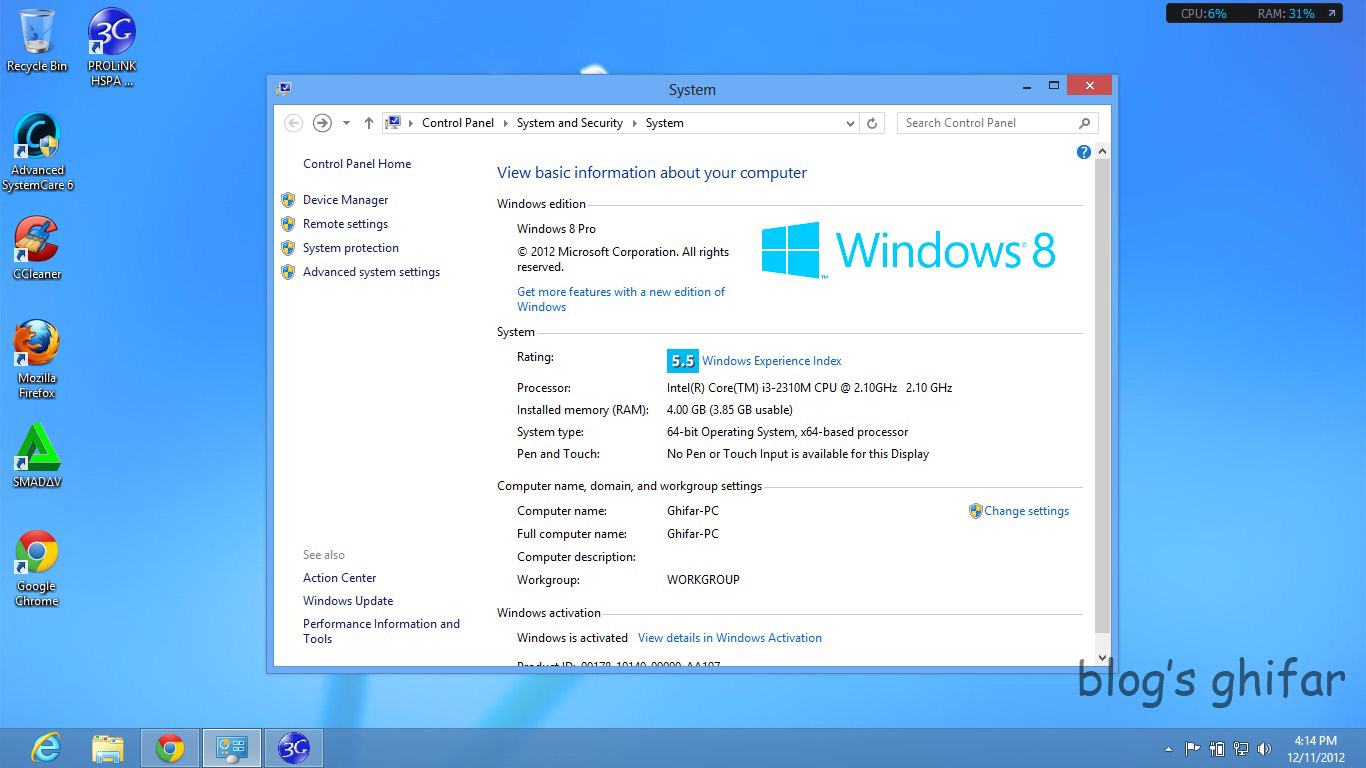
Task: Click Get more features with new edition
Action: (x=621, y=299)
